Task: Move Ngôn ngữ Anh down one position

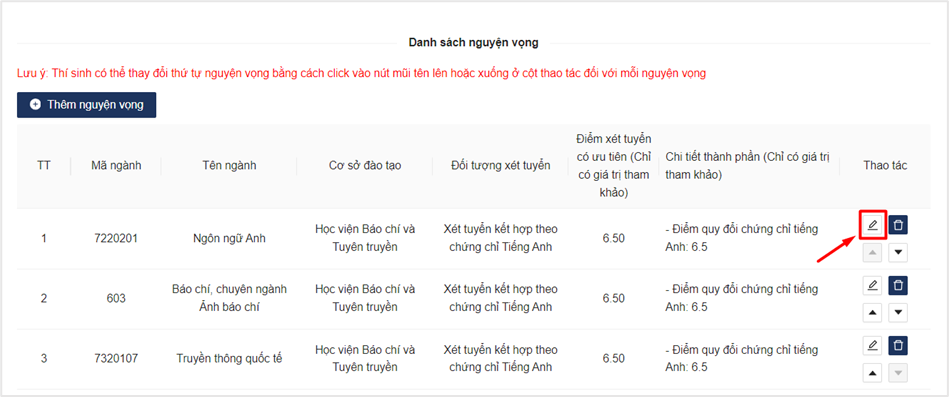Action: coord(898,252)
